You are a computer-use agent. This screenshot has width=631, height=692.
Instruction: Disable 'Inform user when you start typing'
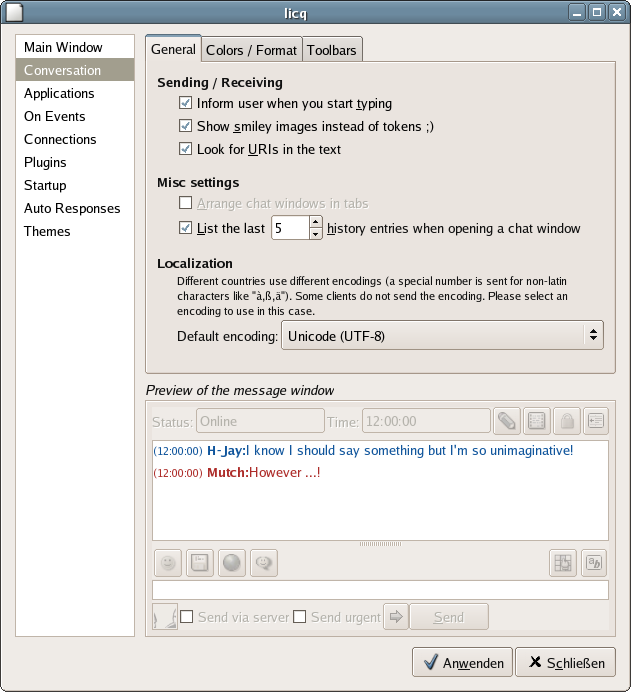click(185, 103)
